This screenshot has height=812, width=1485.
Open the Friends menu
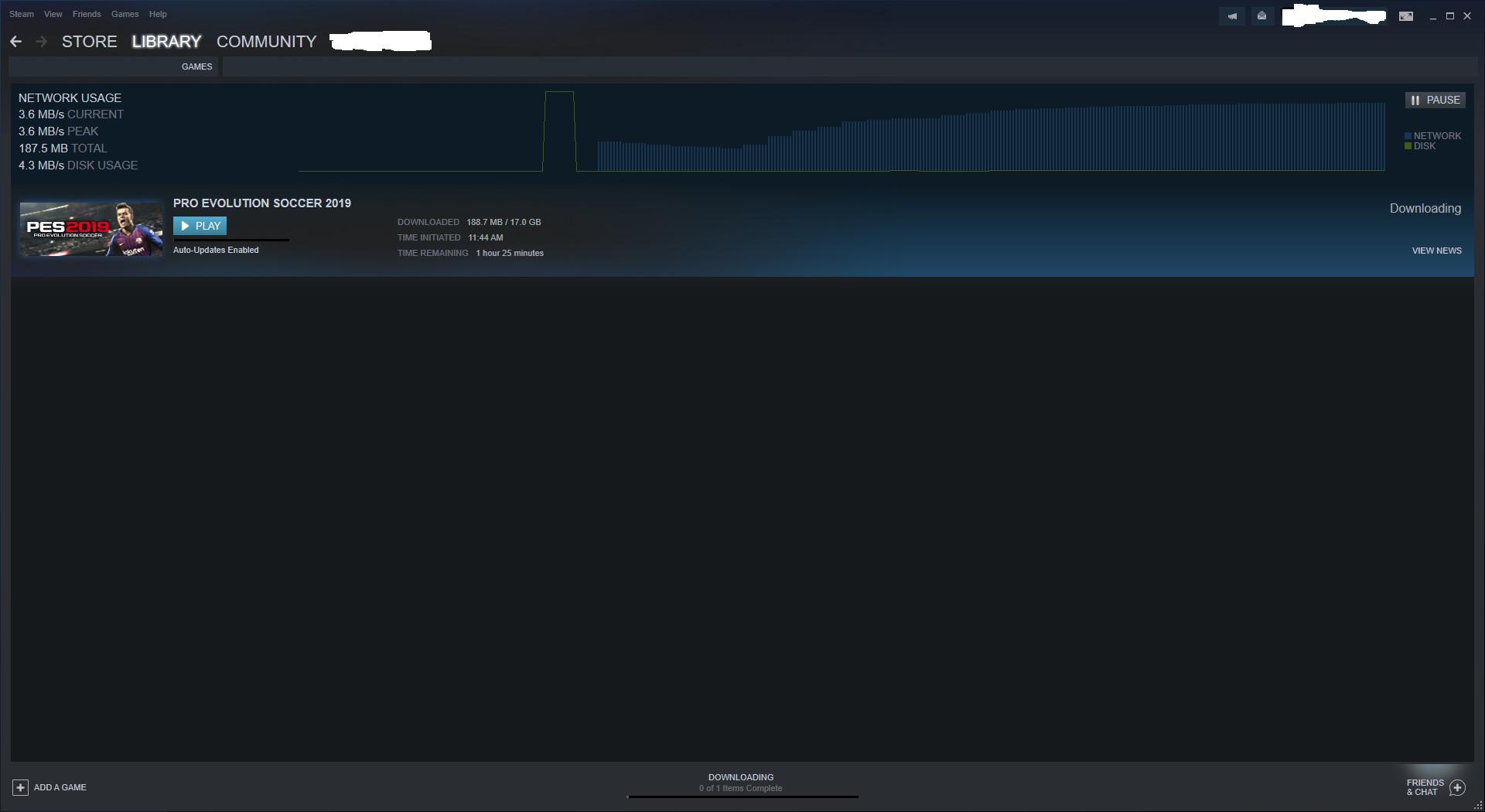click(x=87, y=14)
